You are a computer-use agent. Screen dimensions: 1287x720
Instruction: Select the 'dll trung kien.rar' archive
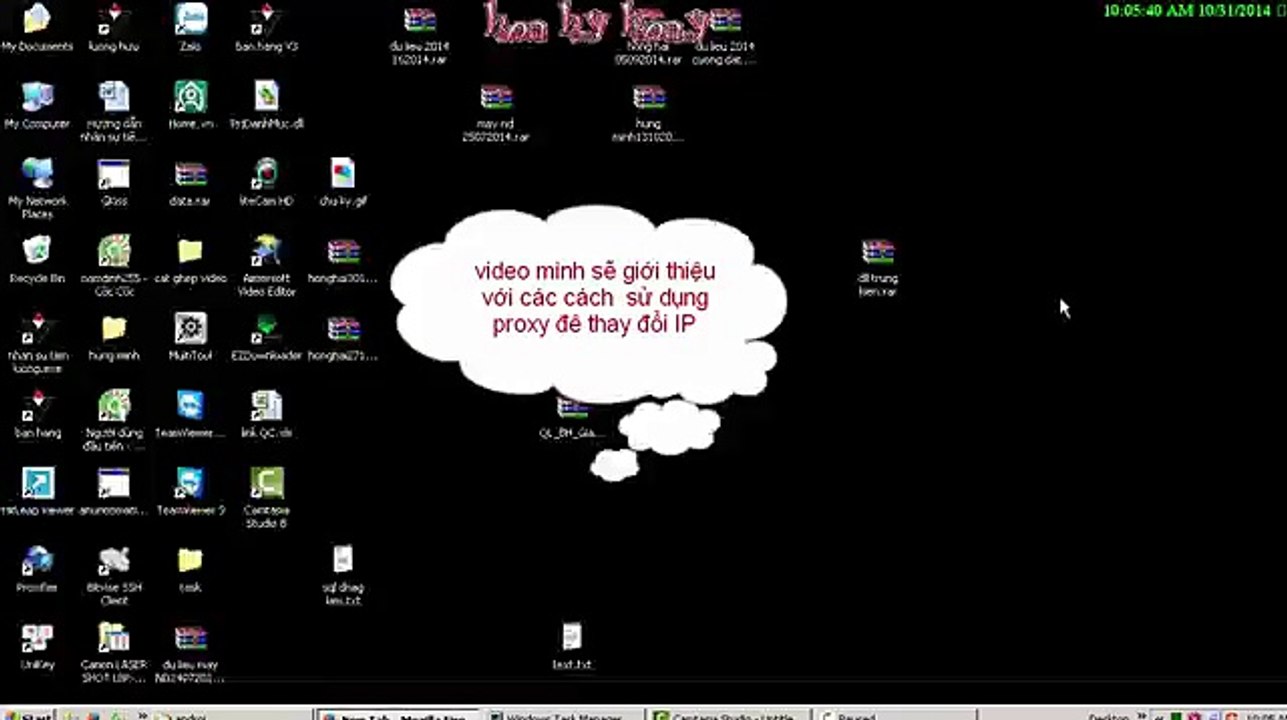pos(878,267)
